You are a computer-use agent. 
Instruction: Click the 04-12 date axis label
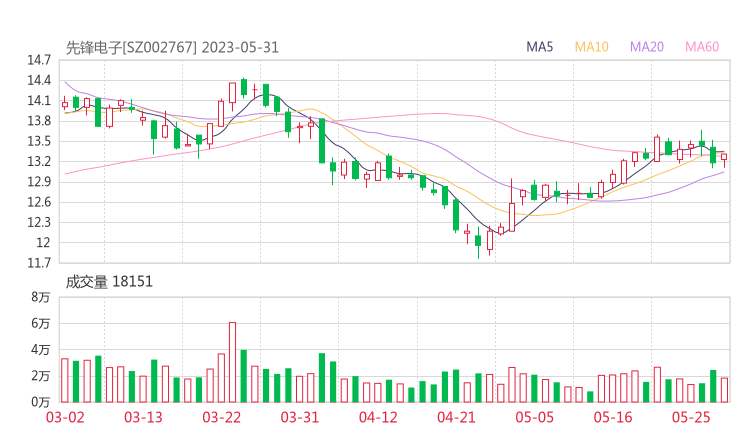click(378, 417)
